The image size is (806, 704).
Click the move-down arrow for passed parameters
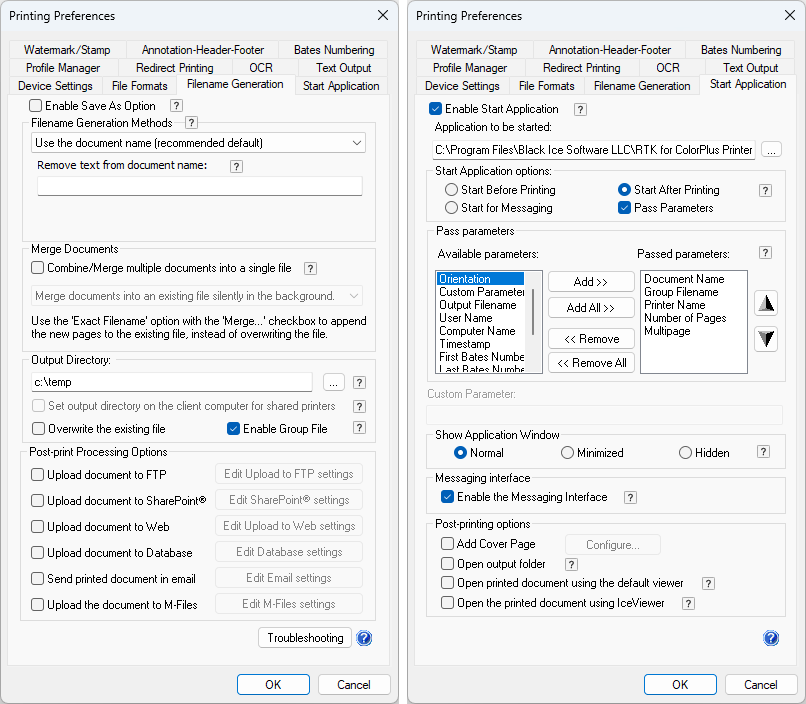(x=766, y=339)
